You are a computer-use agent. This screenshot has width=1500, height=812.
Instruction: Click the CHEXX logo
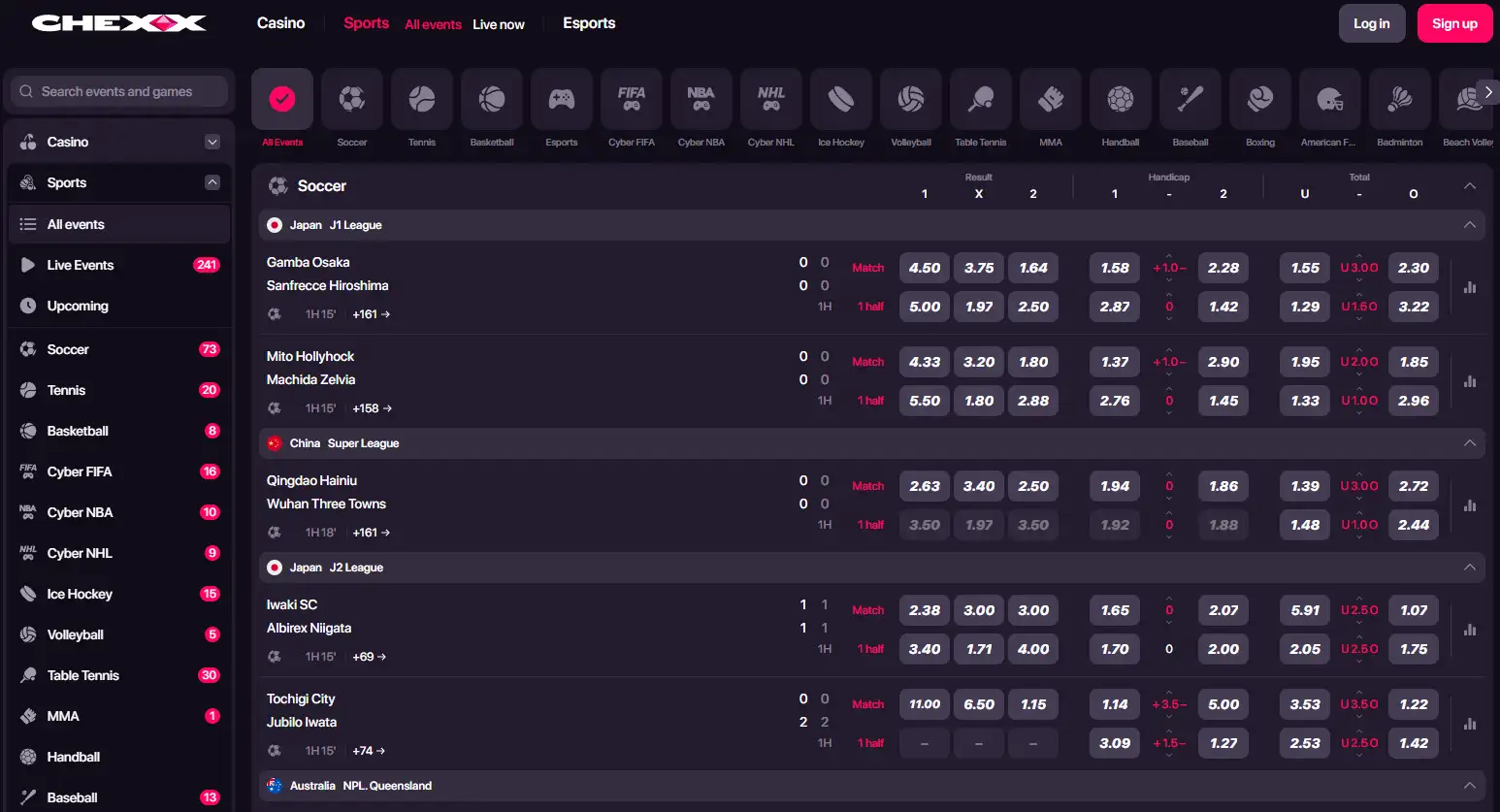(118, 23)
